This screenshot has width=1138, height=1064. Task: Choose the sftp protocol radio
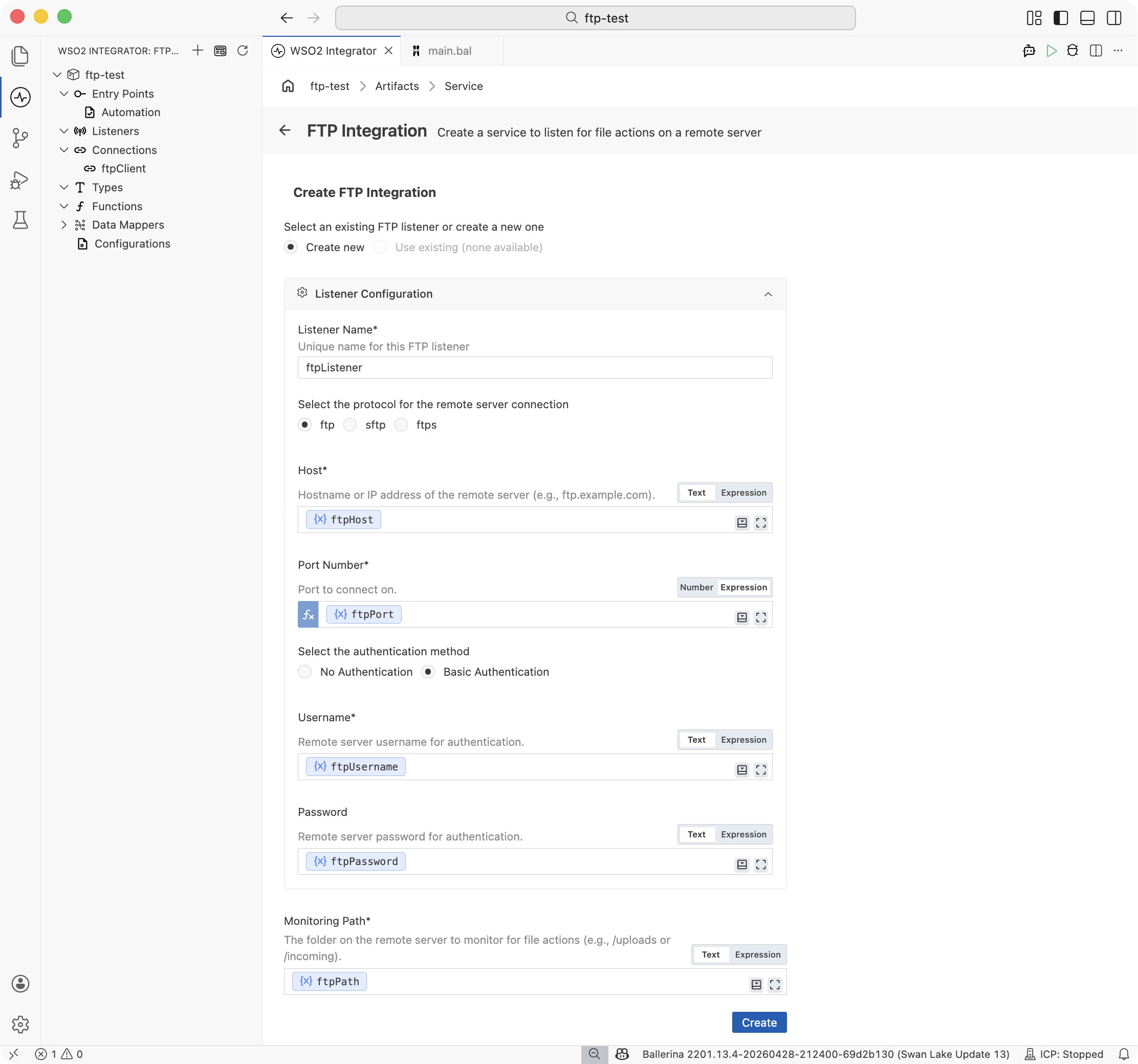pyautogui.click(x=350, y=425)
